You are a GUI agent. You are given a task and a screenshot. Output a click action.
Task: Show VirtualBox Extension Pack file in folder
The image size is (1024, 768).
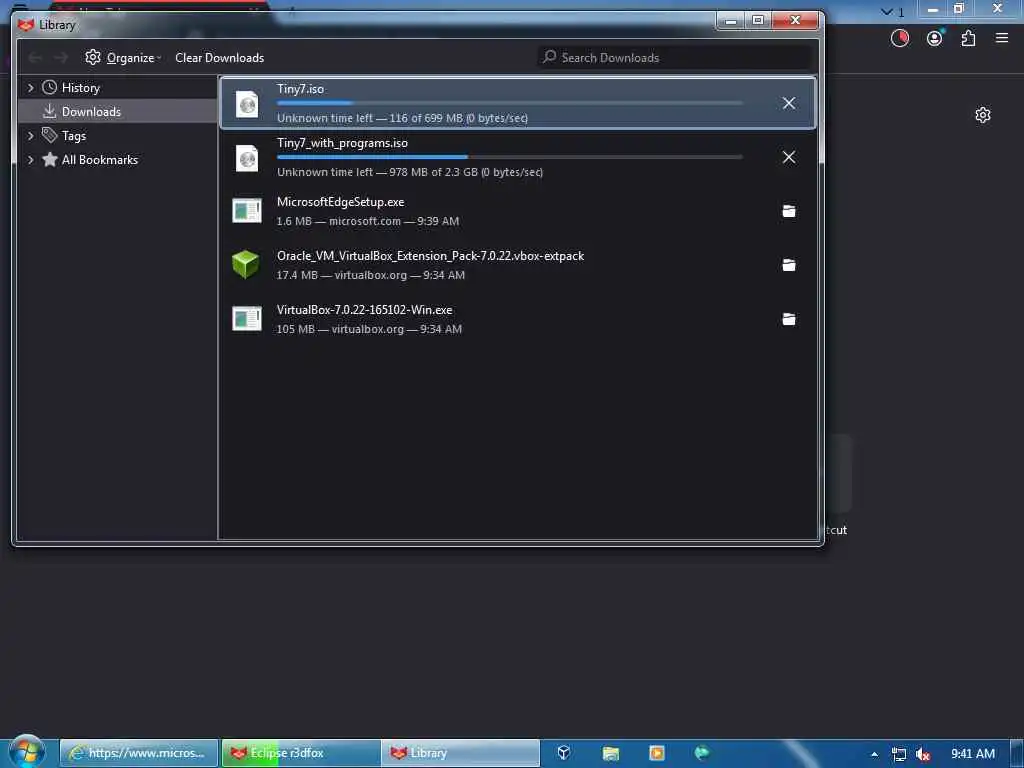point(788,265)
